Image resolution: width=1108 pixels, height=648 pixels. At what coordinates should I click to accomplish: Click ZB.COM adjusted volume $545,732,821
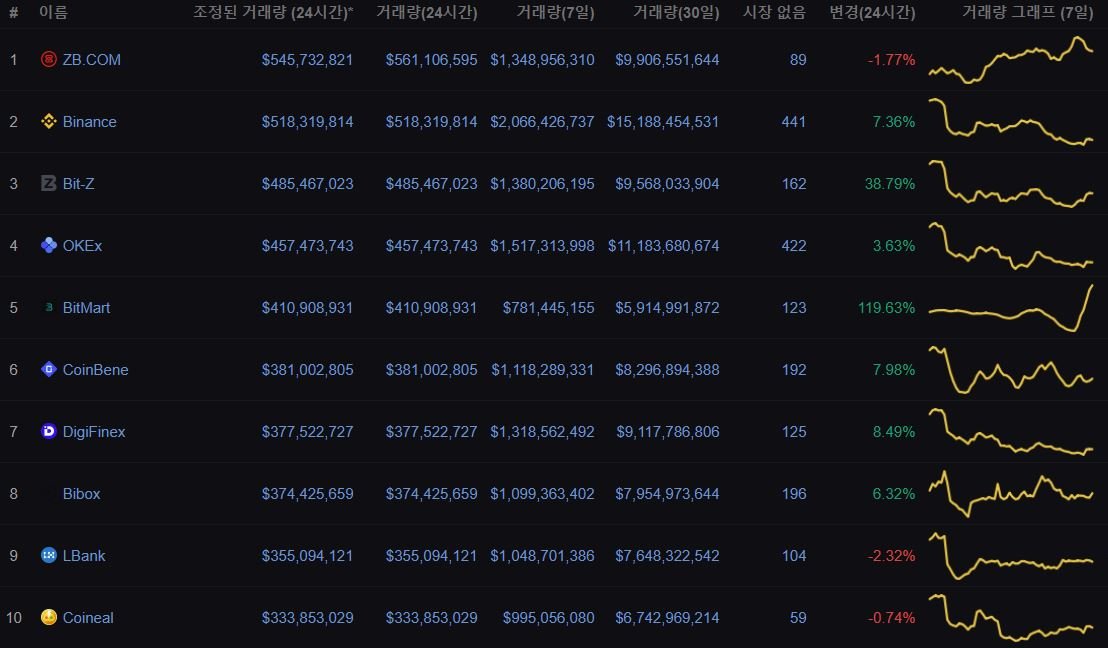(x=307, y=60)
